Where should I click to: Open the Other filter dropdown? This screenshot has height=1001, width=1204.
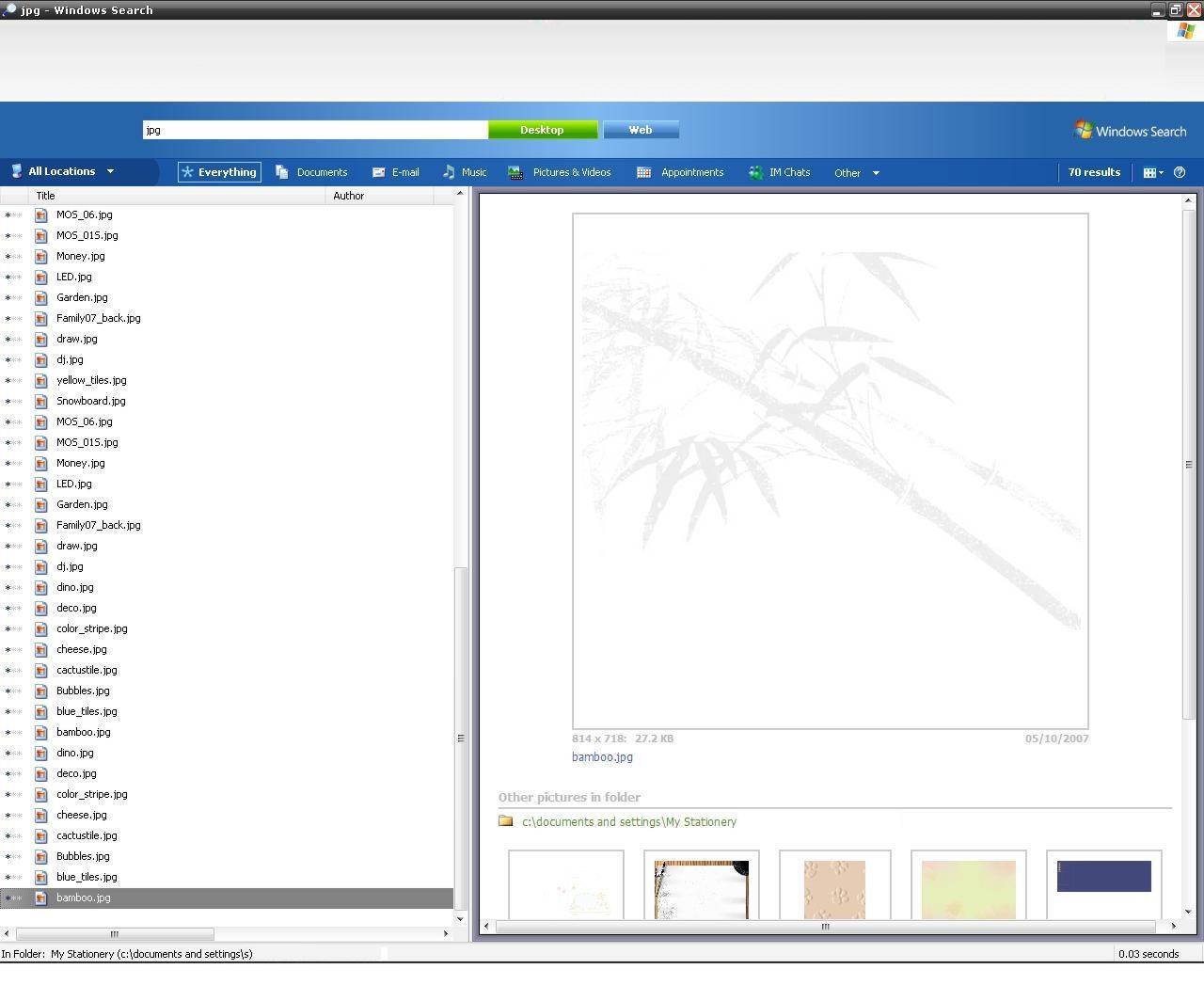click(x=855, y=172)
